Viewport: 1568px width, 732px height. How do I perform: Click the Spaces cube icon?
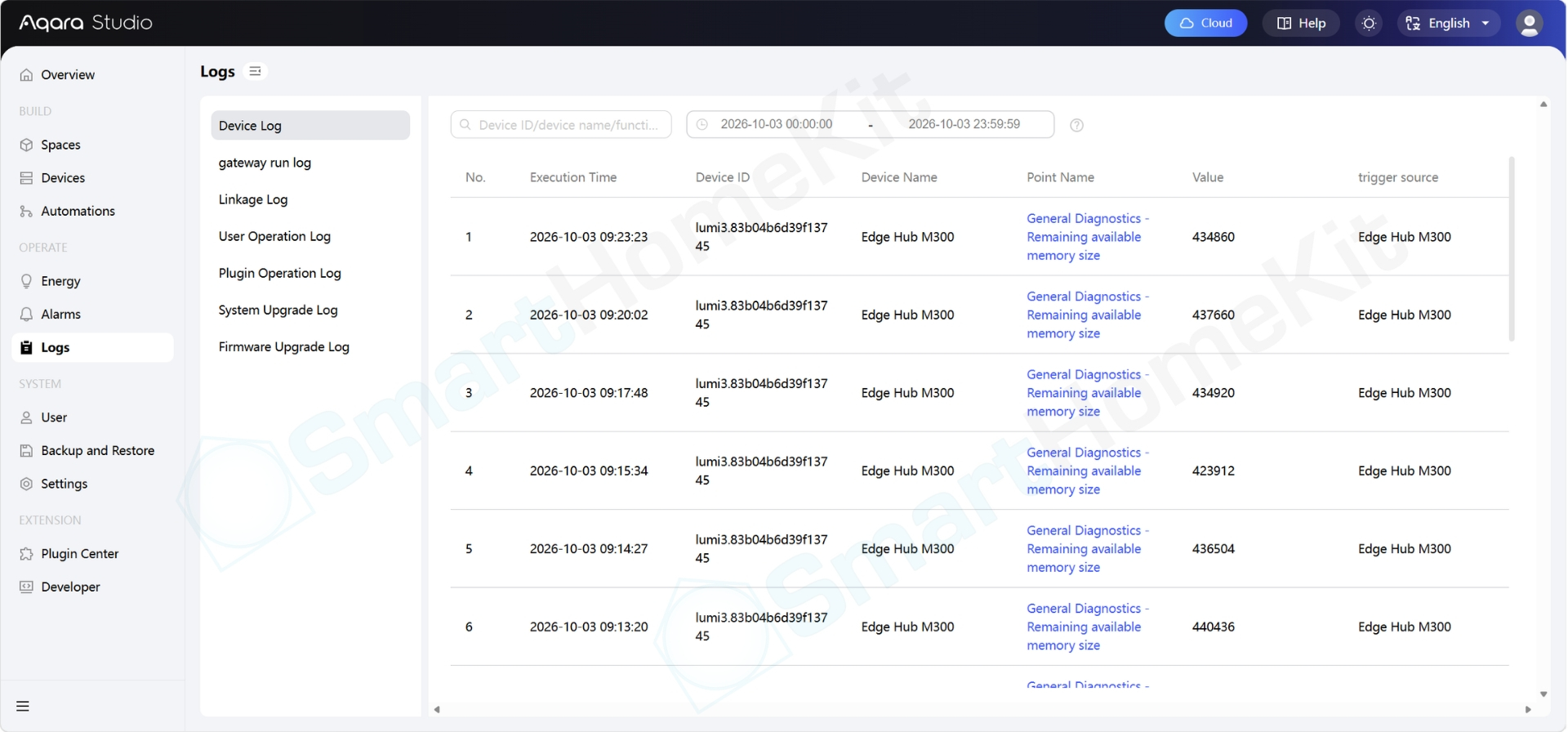coord(26,145)
